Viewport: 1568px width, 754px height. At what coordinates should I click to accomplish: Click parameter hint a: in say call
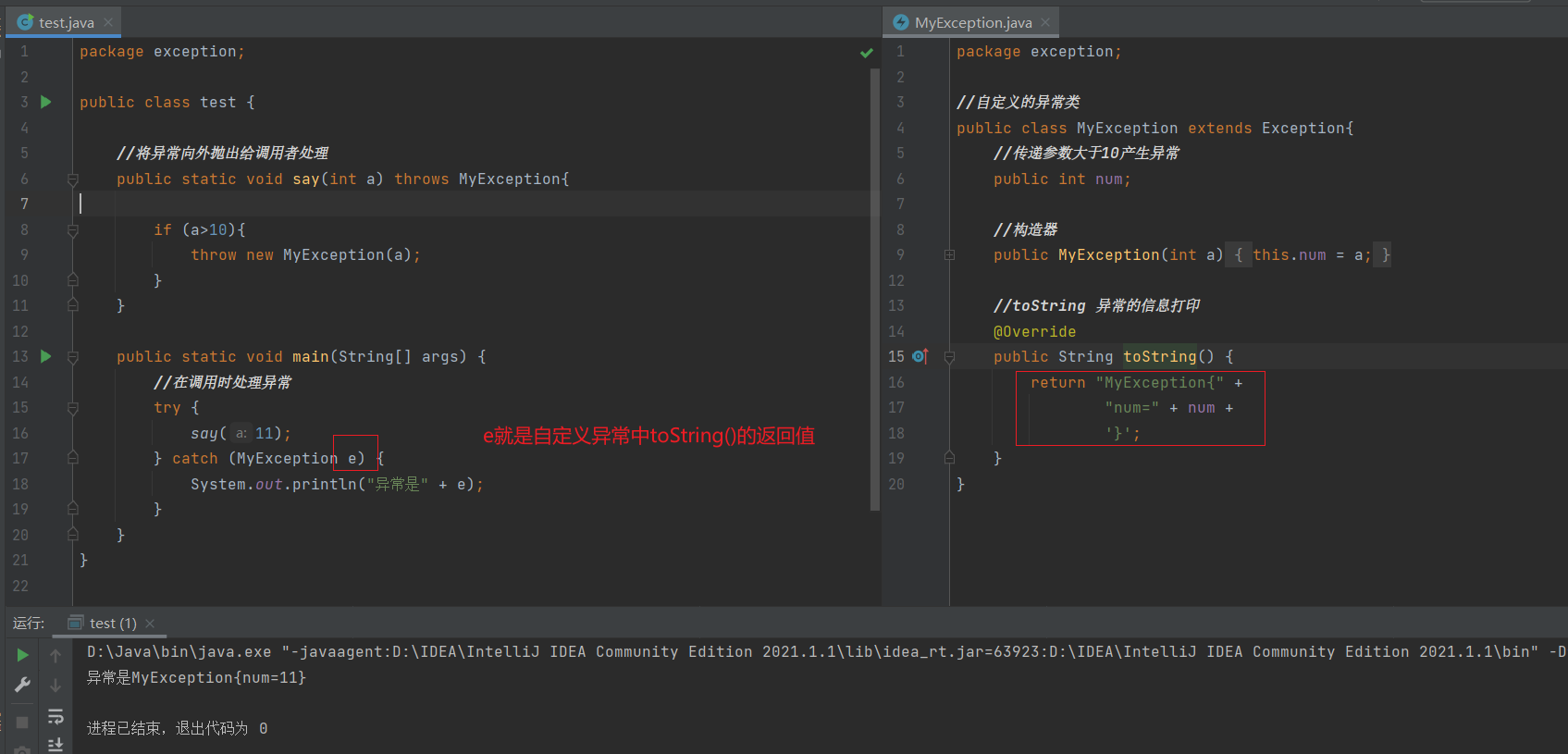click(241, 433)
